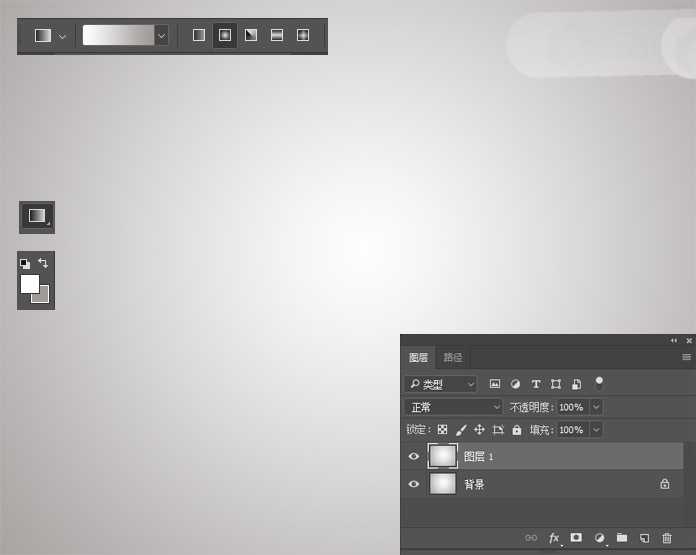Click the white foreground color swatch
This screenshot has height=555, width=696.
[x=30, y=284]
